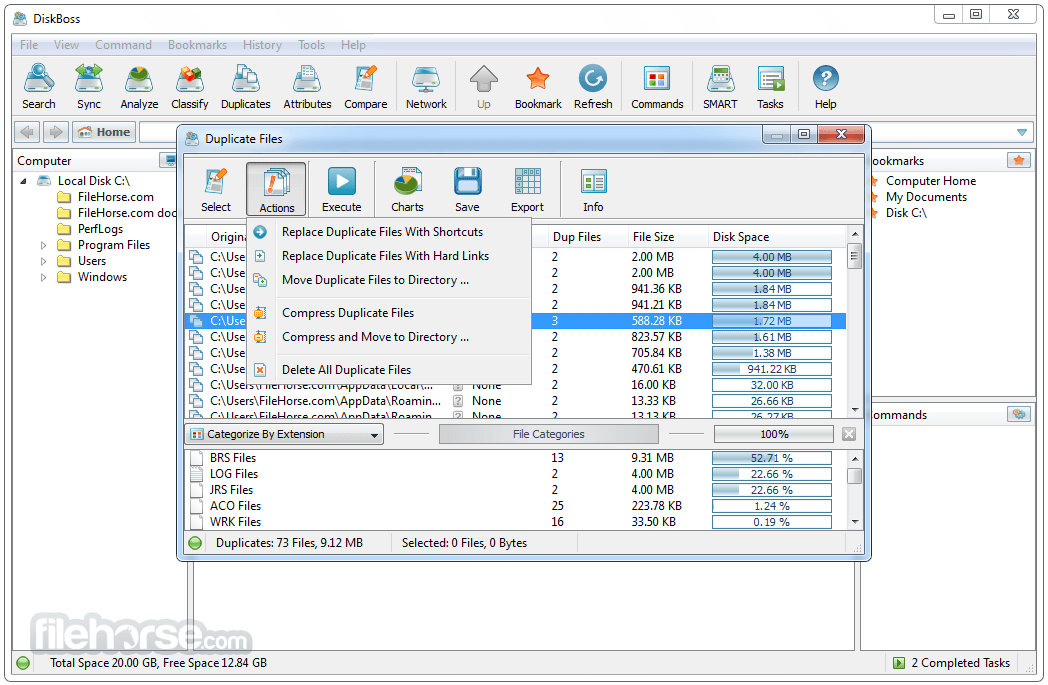Open the Tools menu

pos(311,45)
